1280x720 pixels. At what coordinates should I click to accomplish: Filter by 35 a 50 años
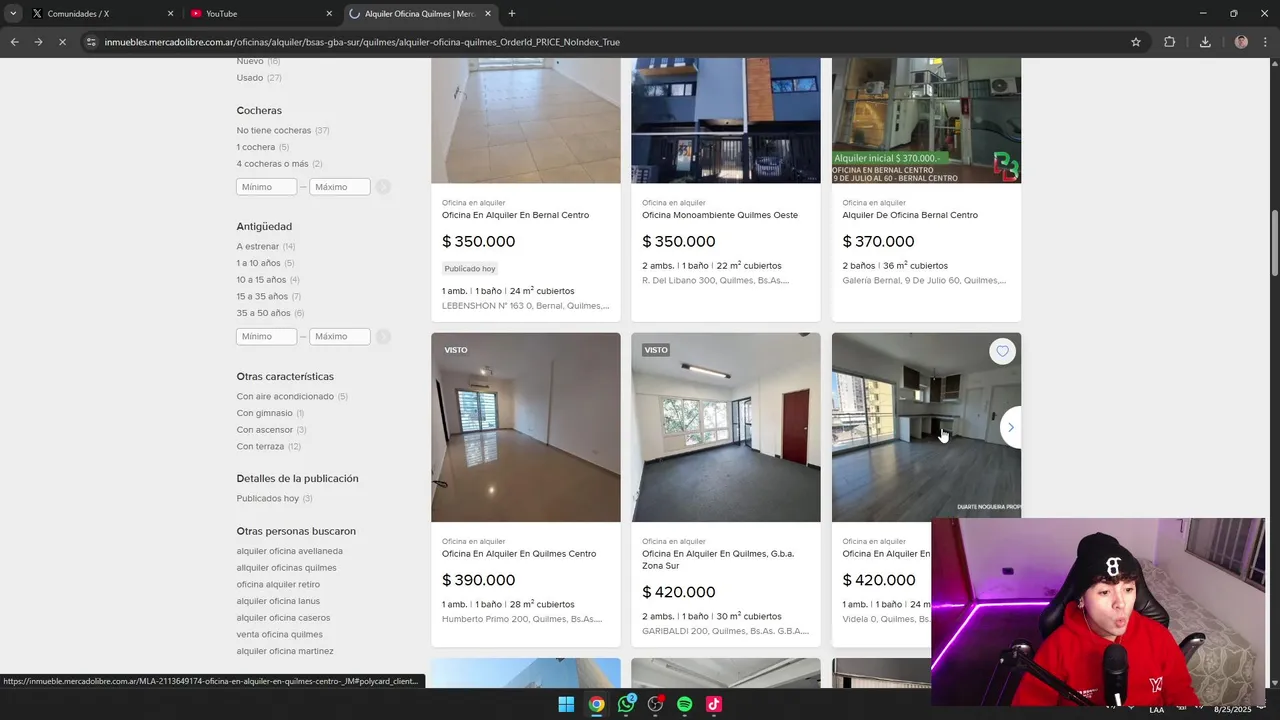pos(270,313)
